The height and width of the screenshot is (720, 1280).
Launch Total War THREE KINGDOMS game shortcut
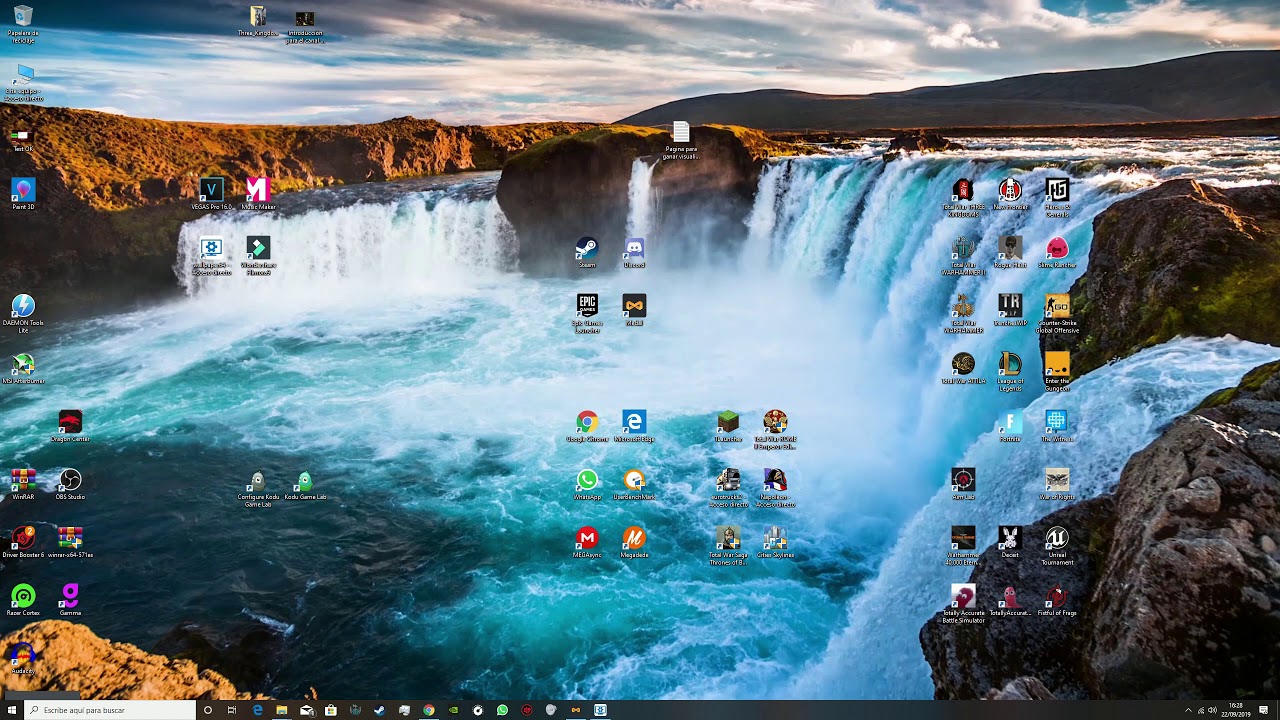coord(963,198)
